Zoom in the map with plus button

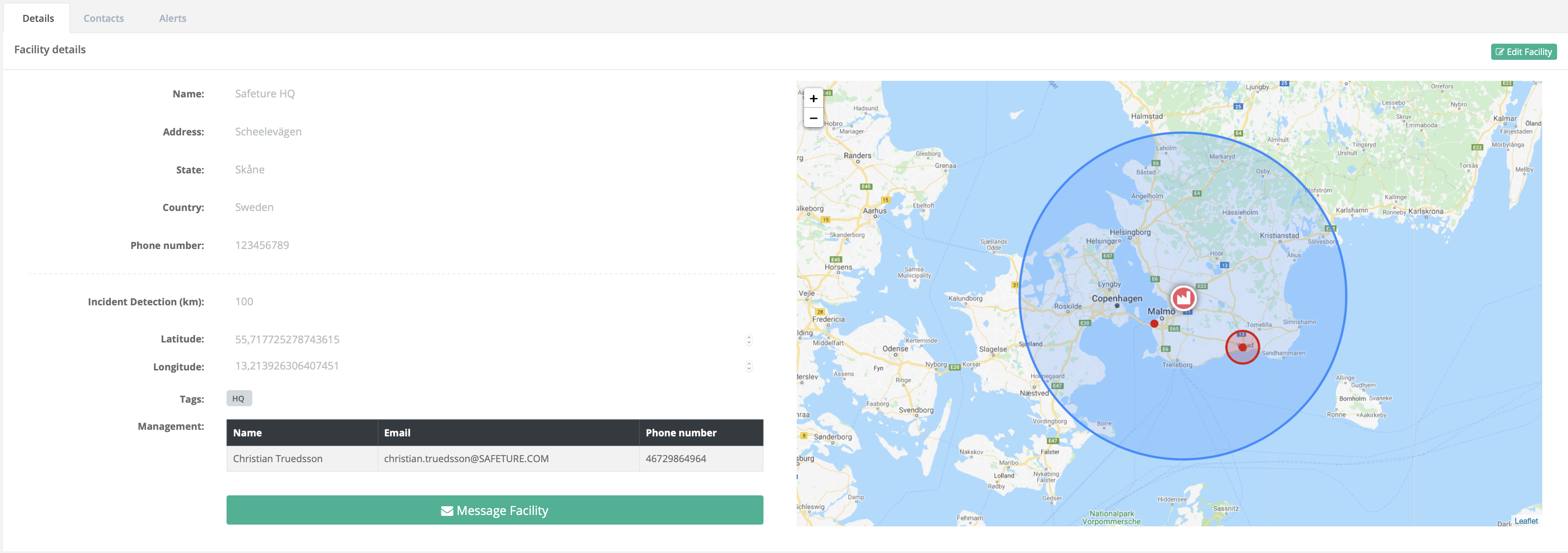click(x=813, y=99)
